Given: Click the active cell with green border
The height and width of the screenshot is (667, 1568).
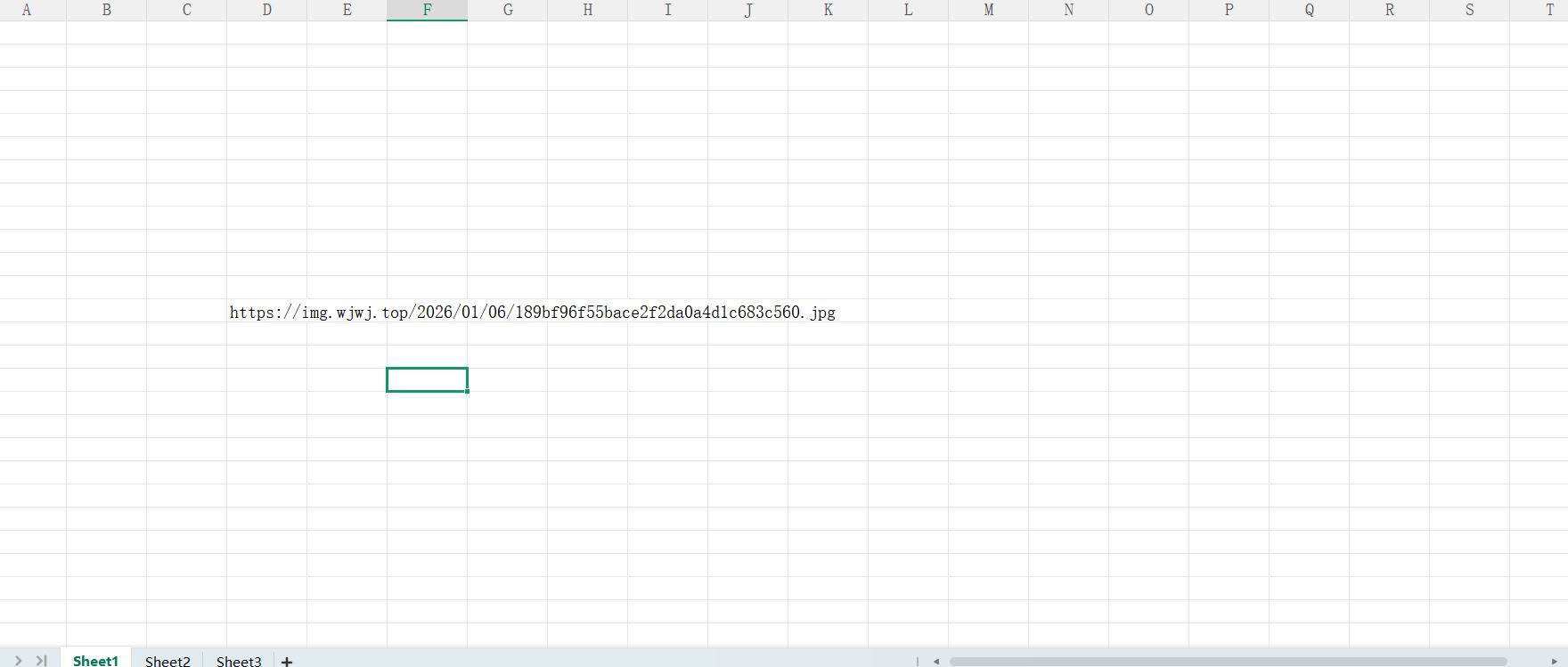Looking at the screenshot, I should (x=427, y=379).
